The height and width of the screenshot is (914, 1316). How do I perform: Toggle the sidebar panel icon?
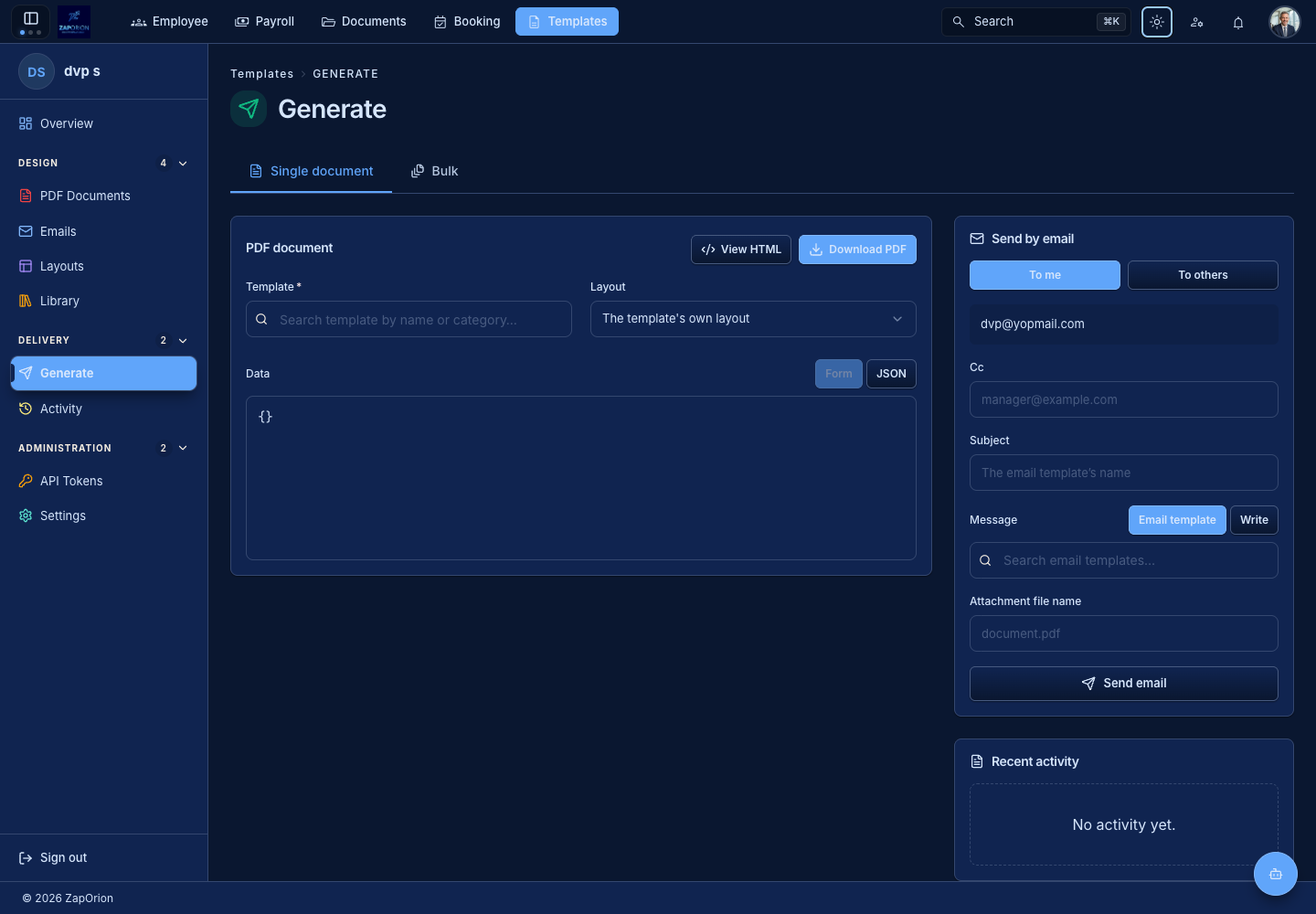[31, 18]
